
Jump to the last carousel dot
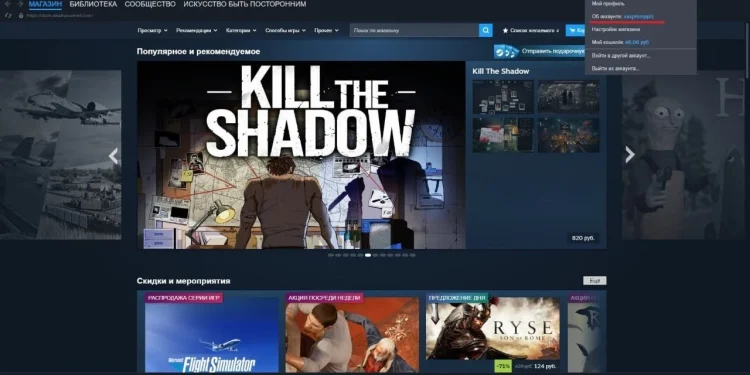(412, 255)
